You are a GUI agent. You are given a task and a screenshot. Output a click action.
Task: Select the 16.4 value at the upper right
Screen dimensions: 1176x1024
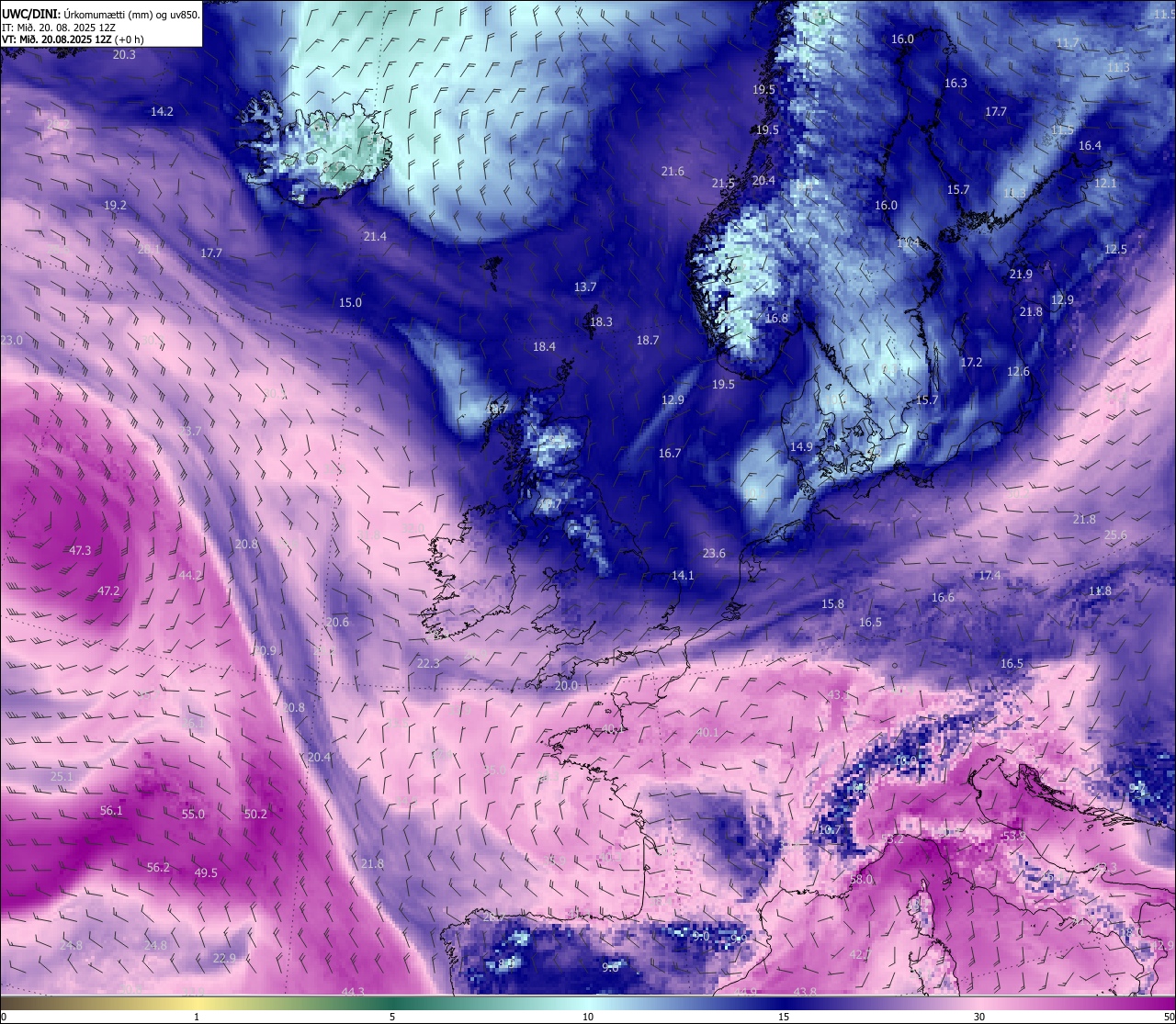tap(1090, 146)
